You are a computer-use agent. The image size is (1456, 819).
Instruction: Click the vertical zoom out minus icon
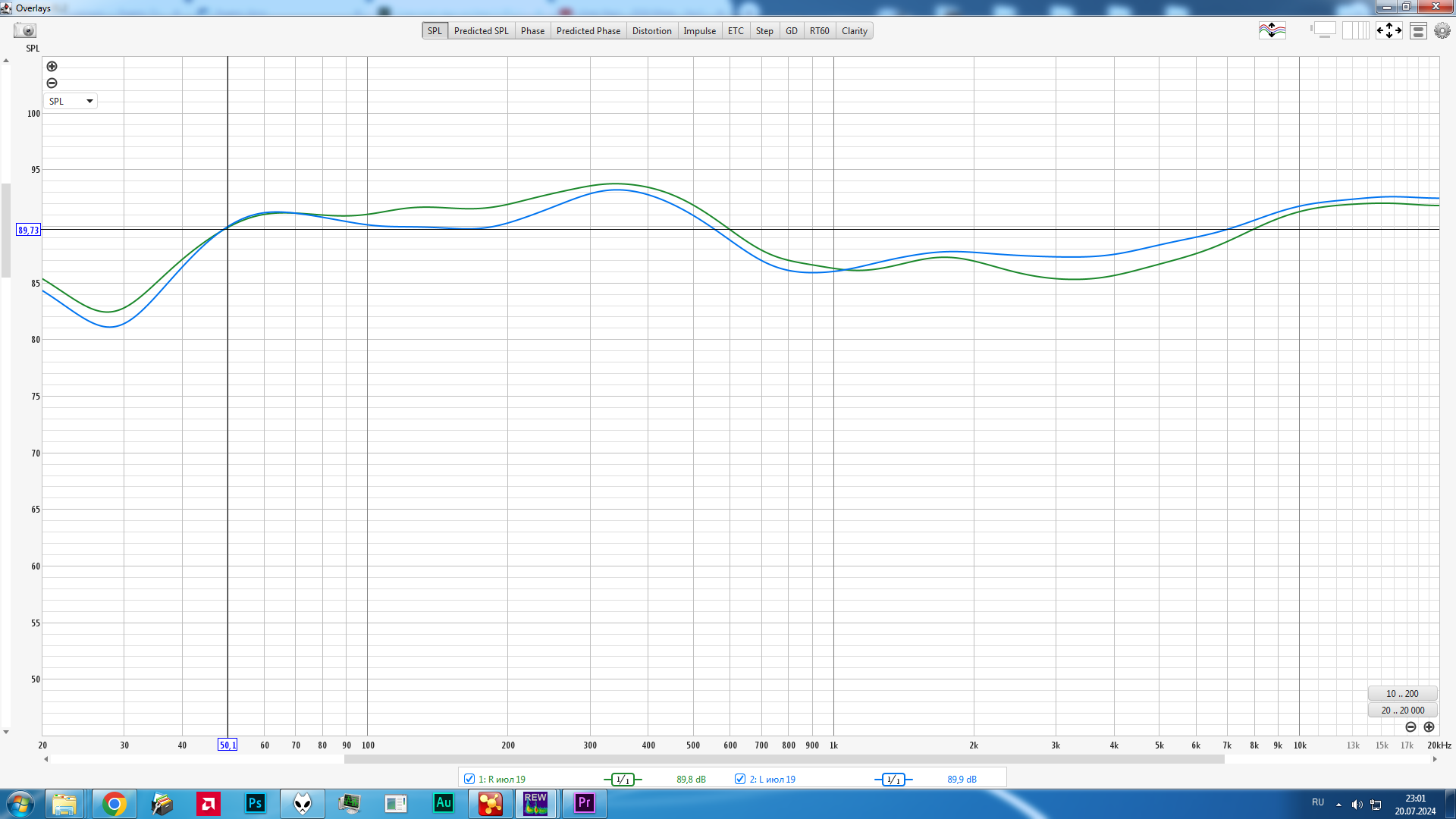click(x=52, y=83)
